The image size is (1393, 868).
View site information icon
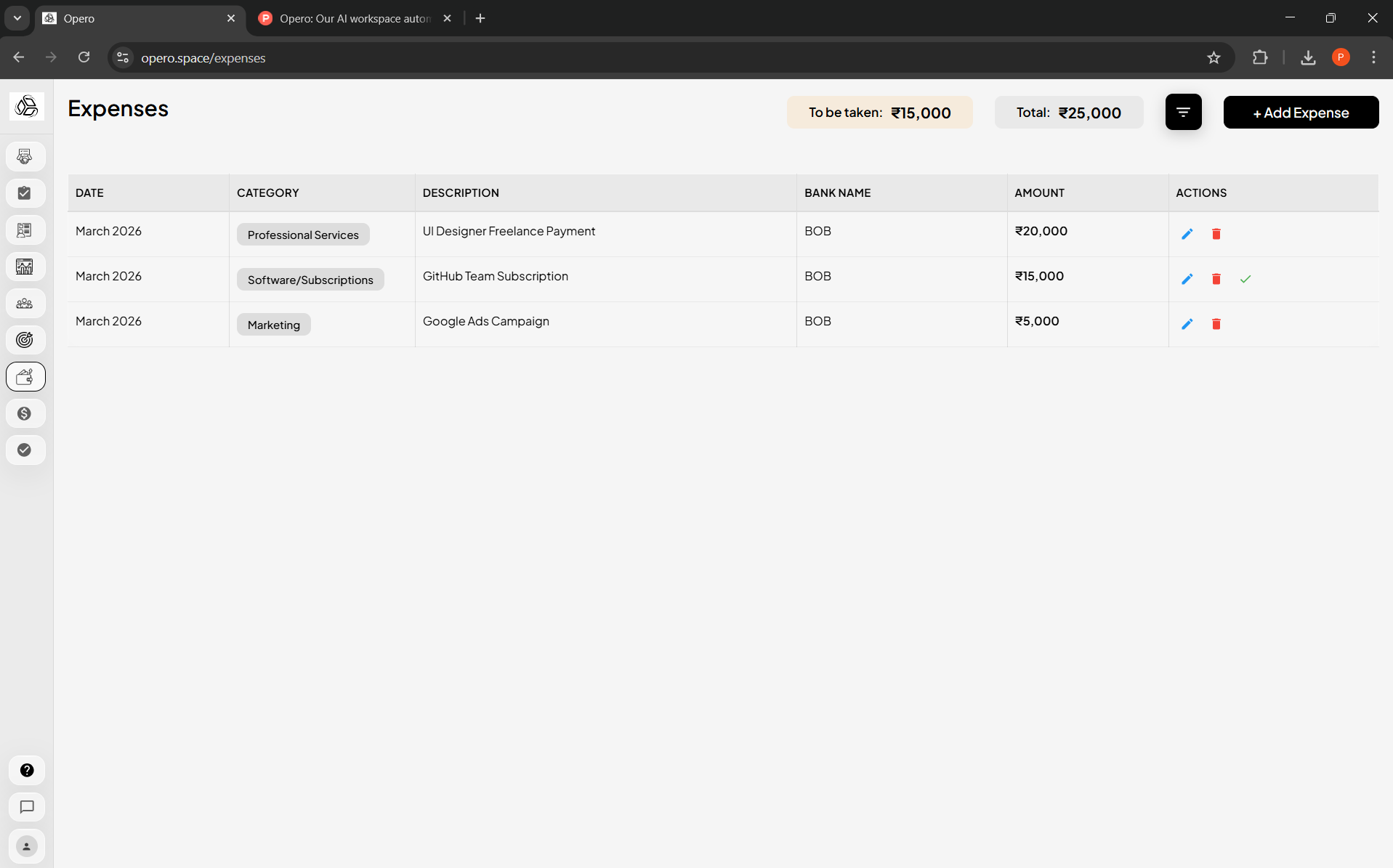coord(123,58)
